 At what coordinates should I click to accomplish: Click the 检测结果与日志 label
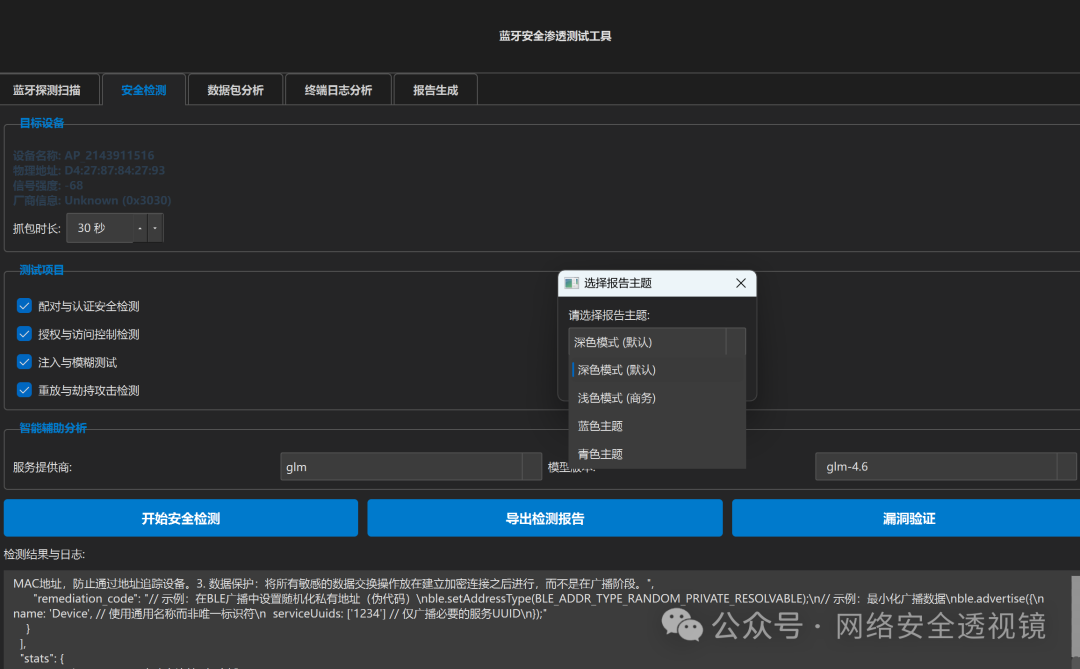click(x=44, y=554)
